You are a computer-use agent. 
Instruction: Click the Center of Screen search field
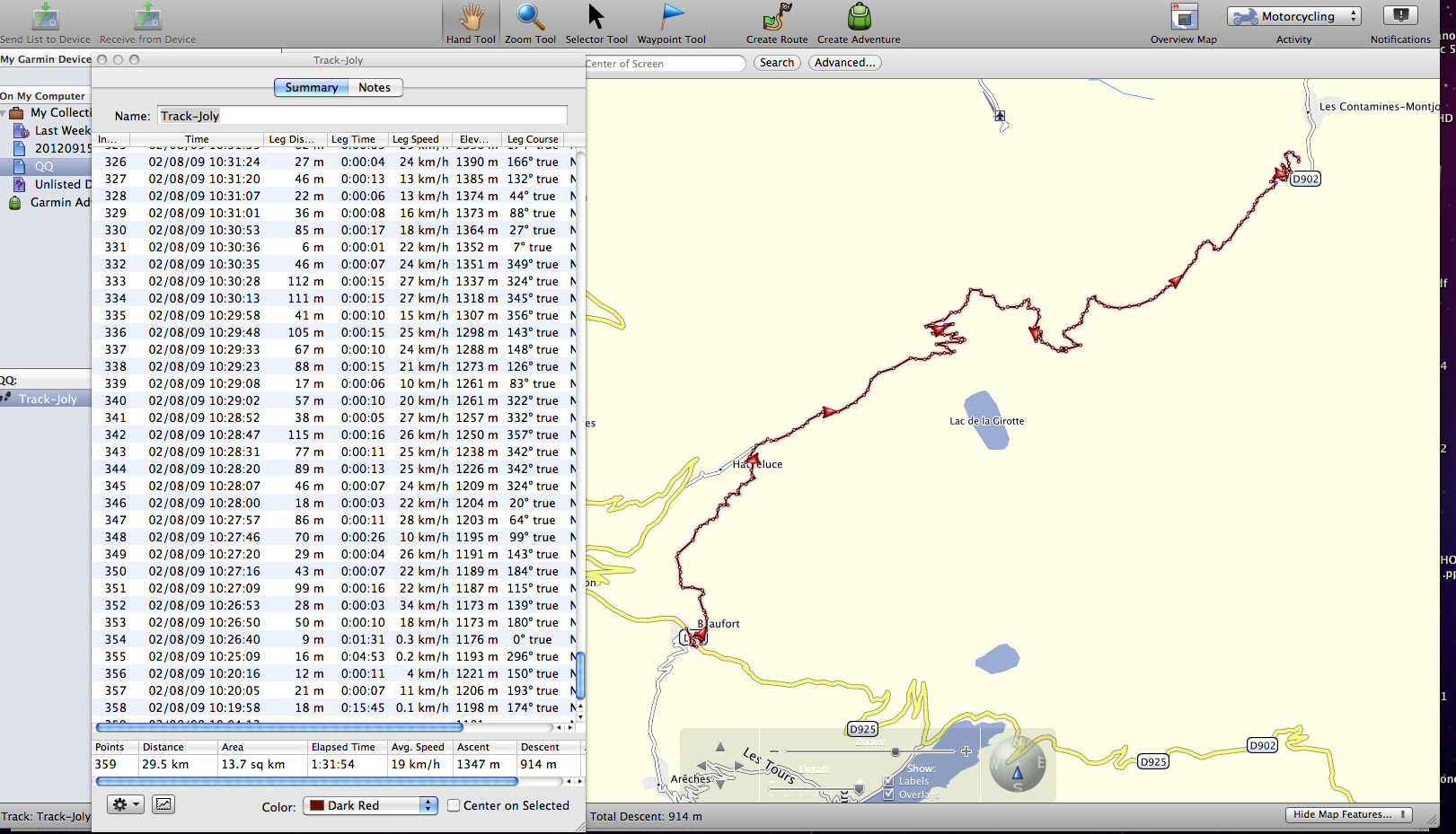tap(665, 63)
